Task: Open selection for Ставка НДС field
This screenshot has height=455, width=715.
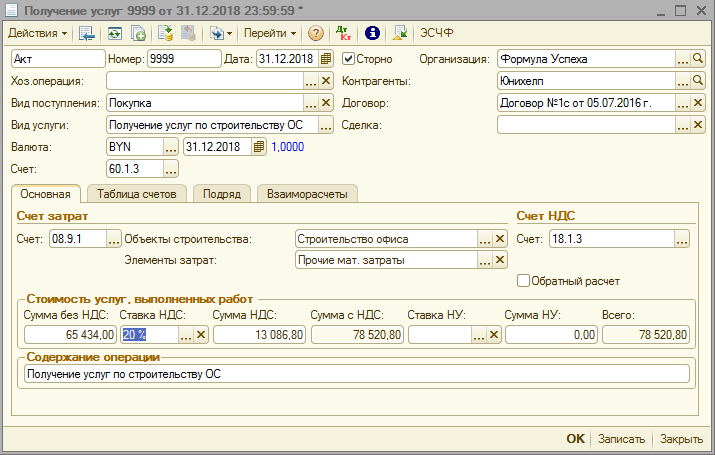Action: pos(184,335)
